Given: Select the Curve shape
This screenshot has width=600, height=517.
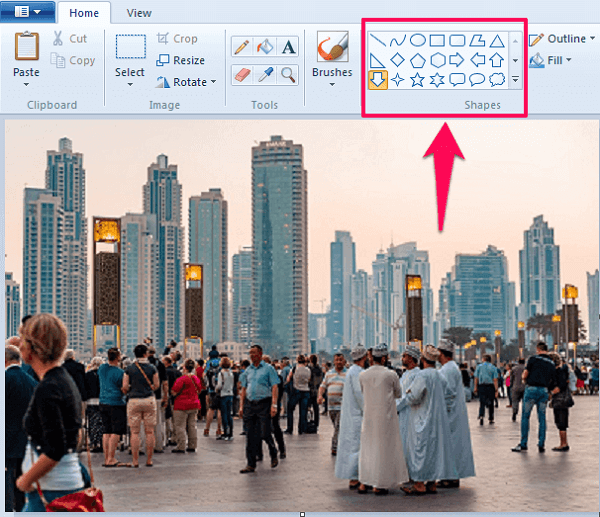Looking at the screenshot, I should point(398,40).
